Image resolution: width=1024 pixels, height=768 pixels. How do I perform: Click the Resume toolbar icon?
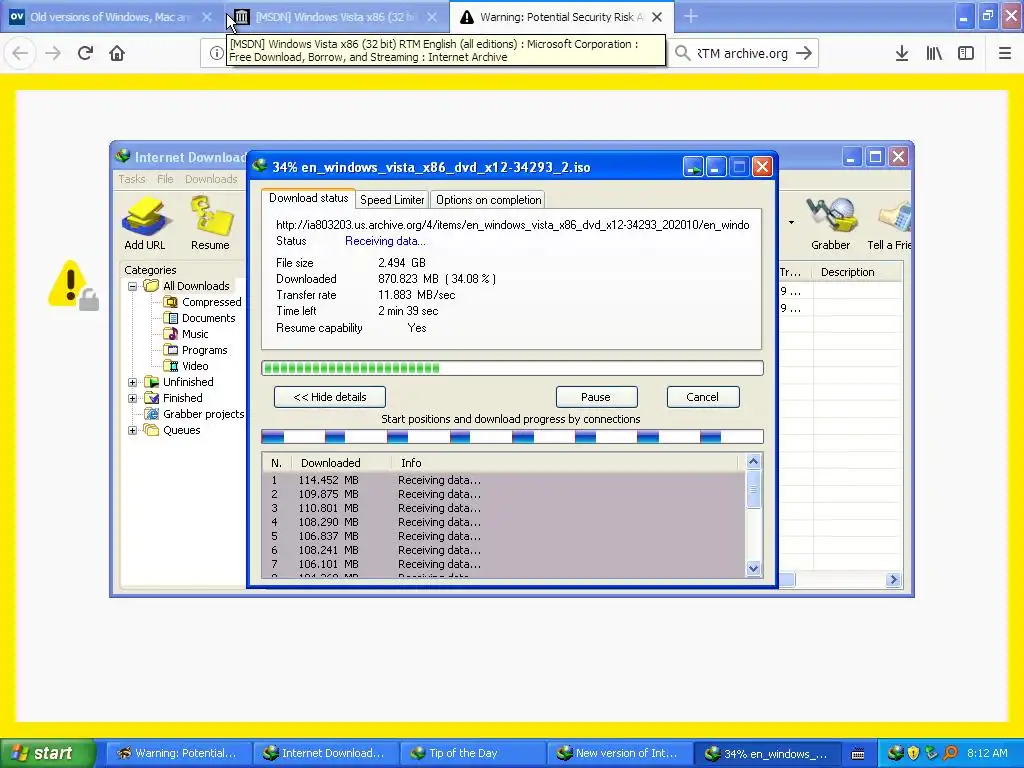tap(210, 224)
